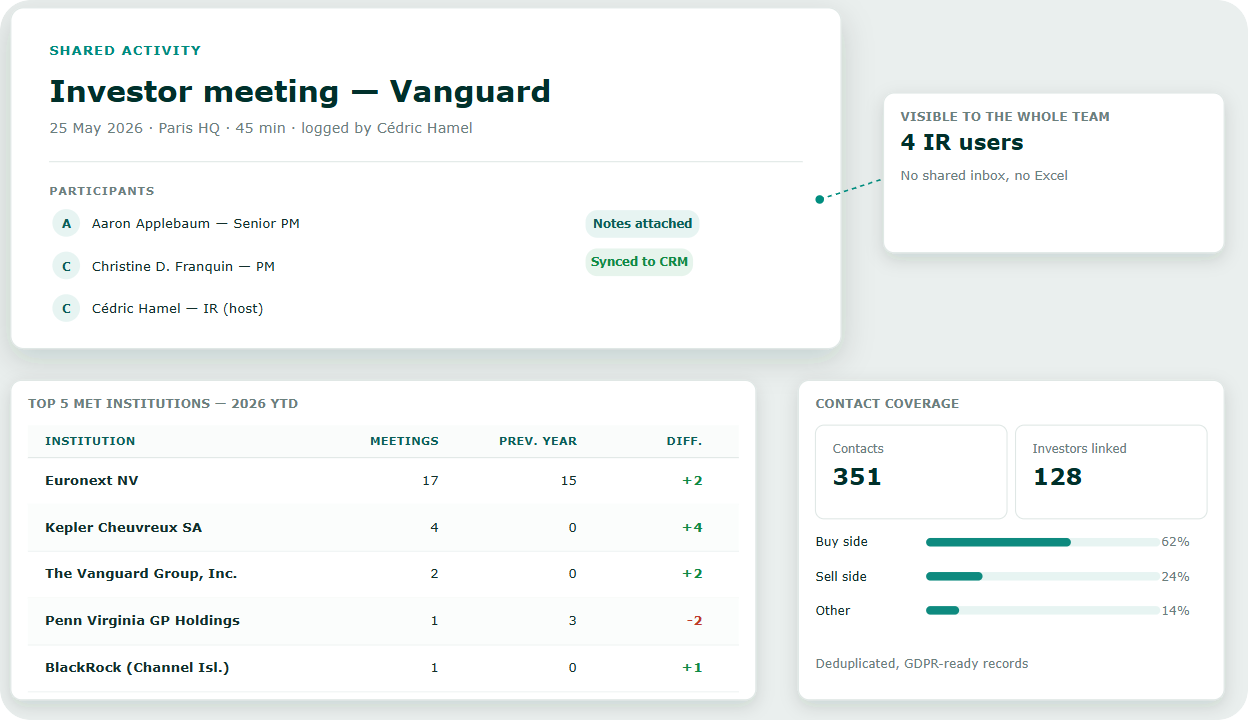Image resolution: width=1248 pixels, height=720 pixels.
Task: Click Penn Virginia previous year value 3
Action: [572, 621]
